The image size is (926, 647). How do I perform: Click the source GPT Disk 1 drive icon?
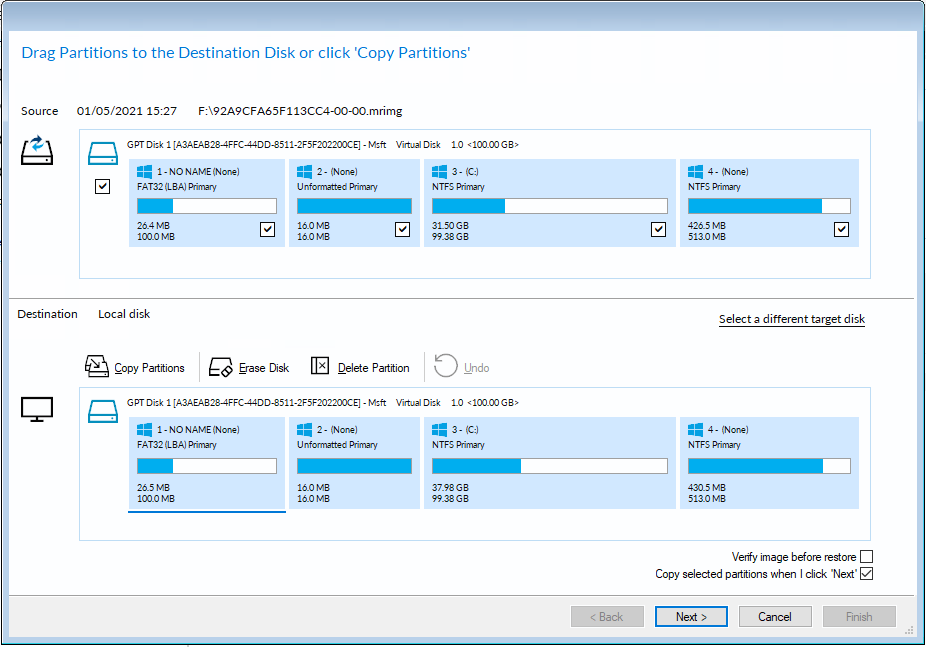click(x=103, y=153)
